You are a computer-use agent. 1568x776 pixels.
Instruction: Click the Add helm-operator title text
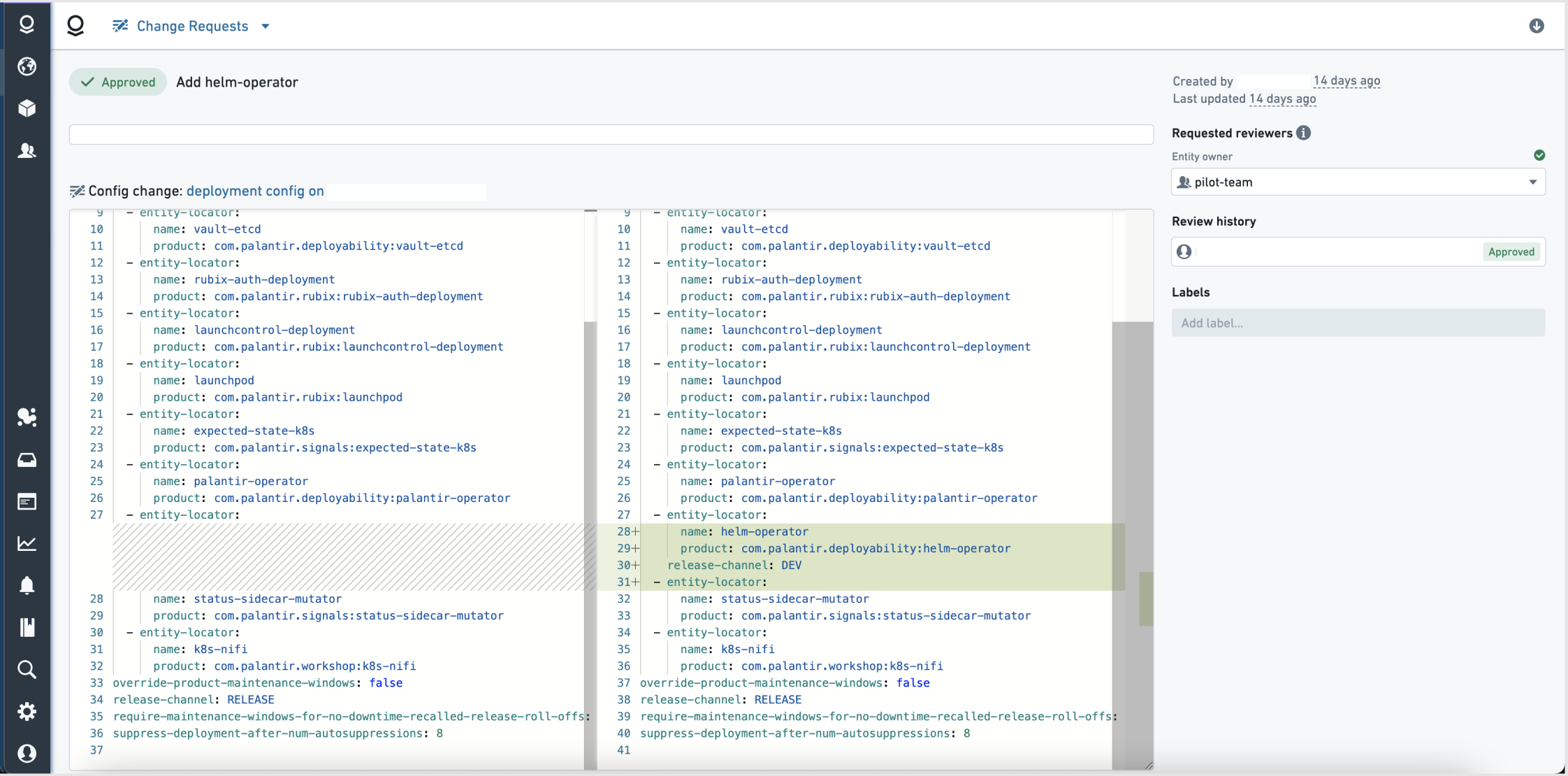[237, 82]
